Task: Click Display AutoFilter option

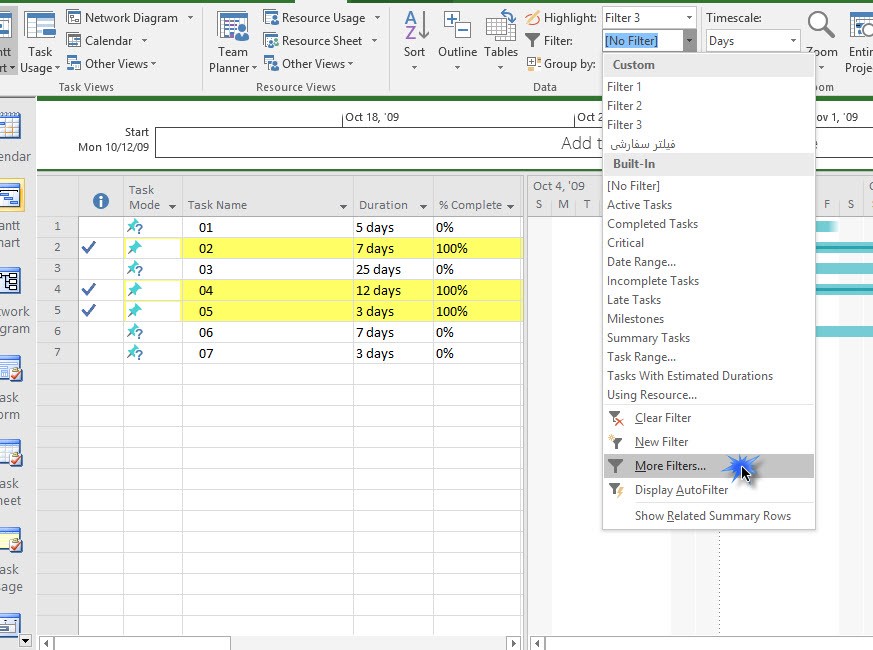Action: point(680,490)
